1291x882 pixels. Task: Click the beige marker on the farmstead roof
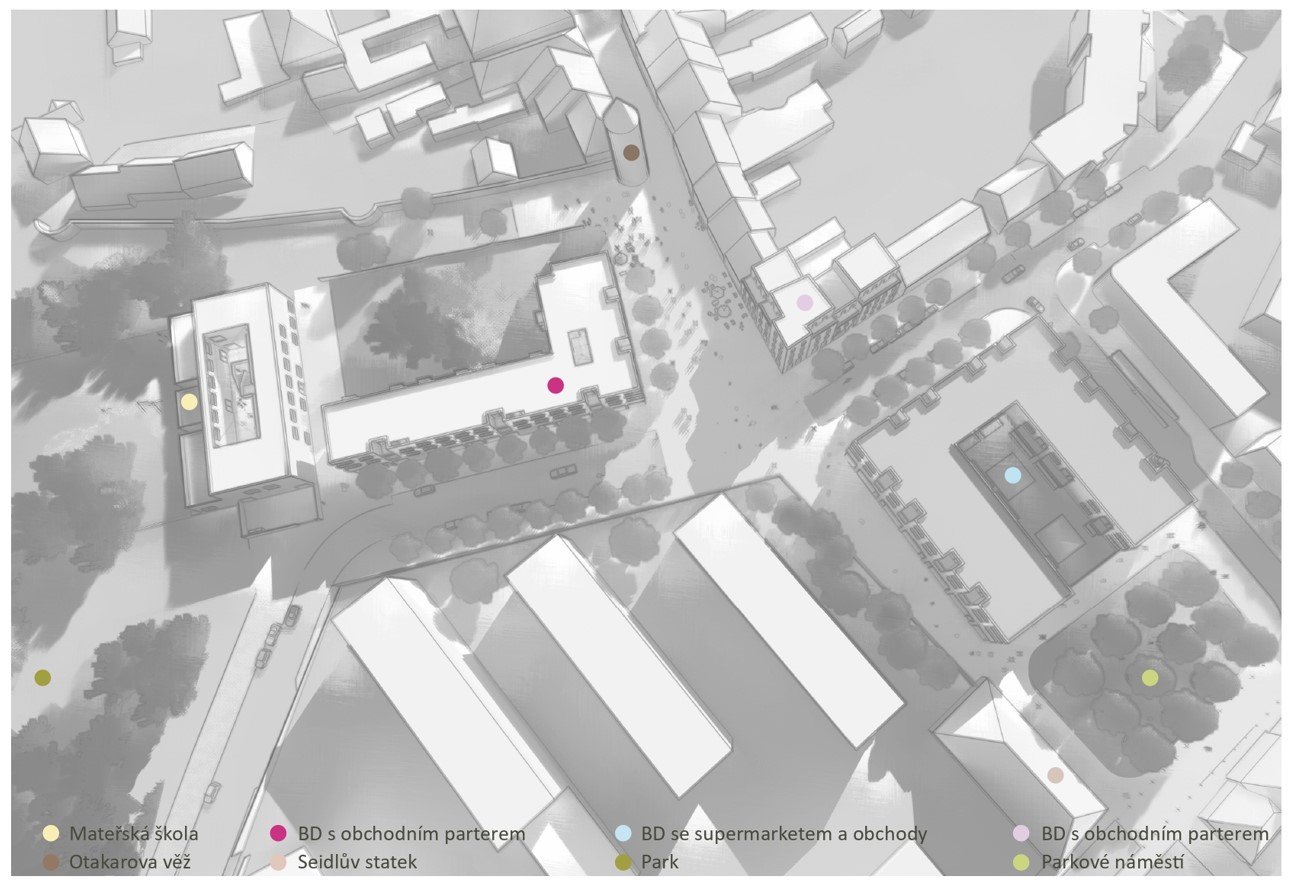[1054, 775]
